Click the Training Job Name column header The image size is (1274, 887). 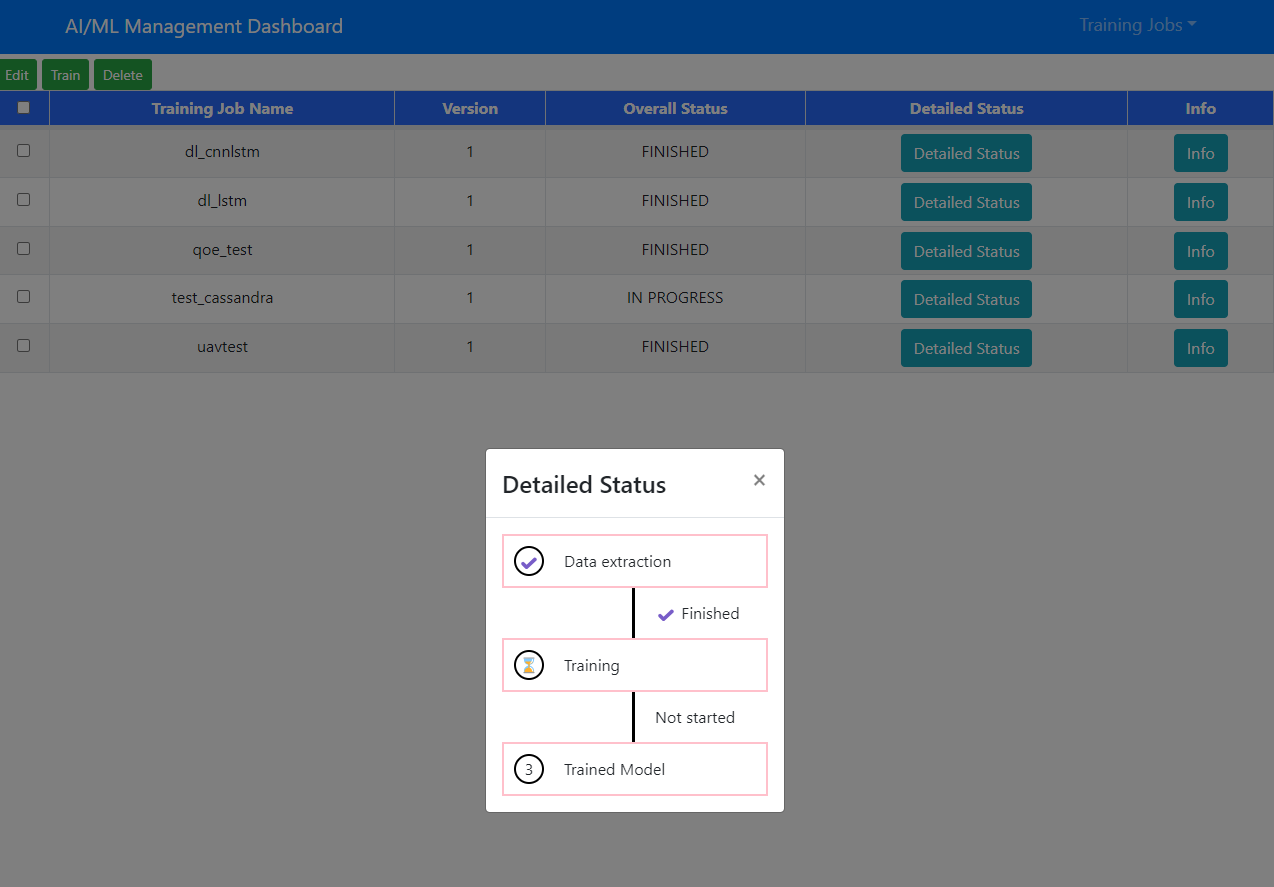(x=222, y=108)
